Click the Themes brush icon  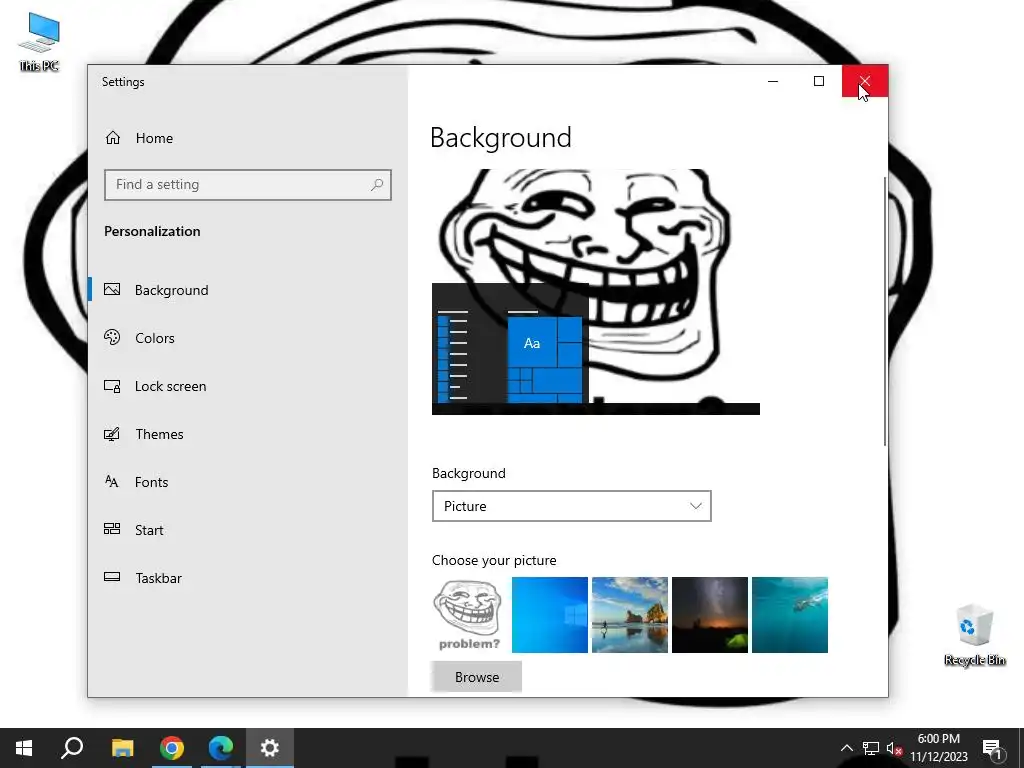112,434
